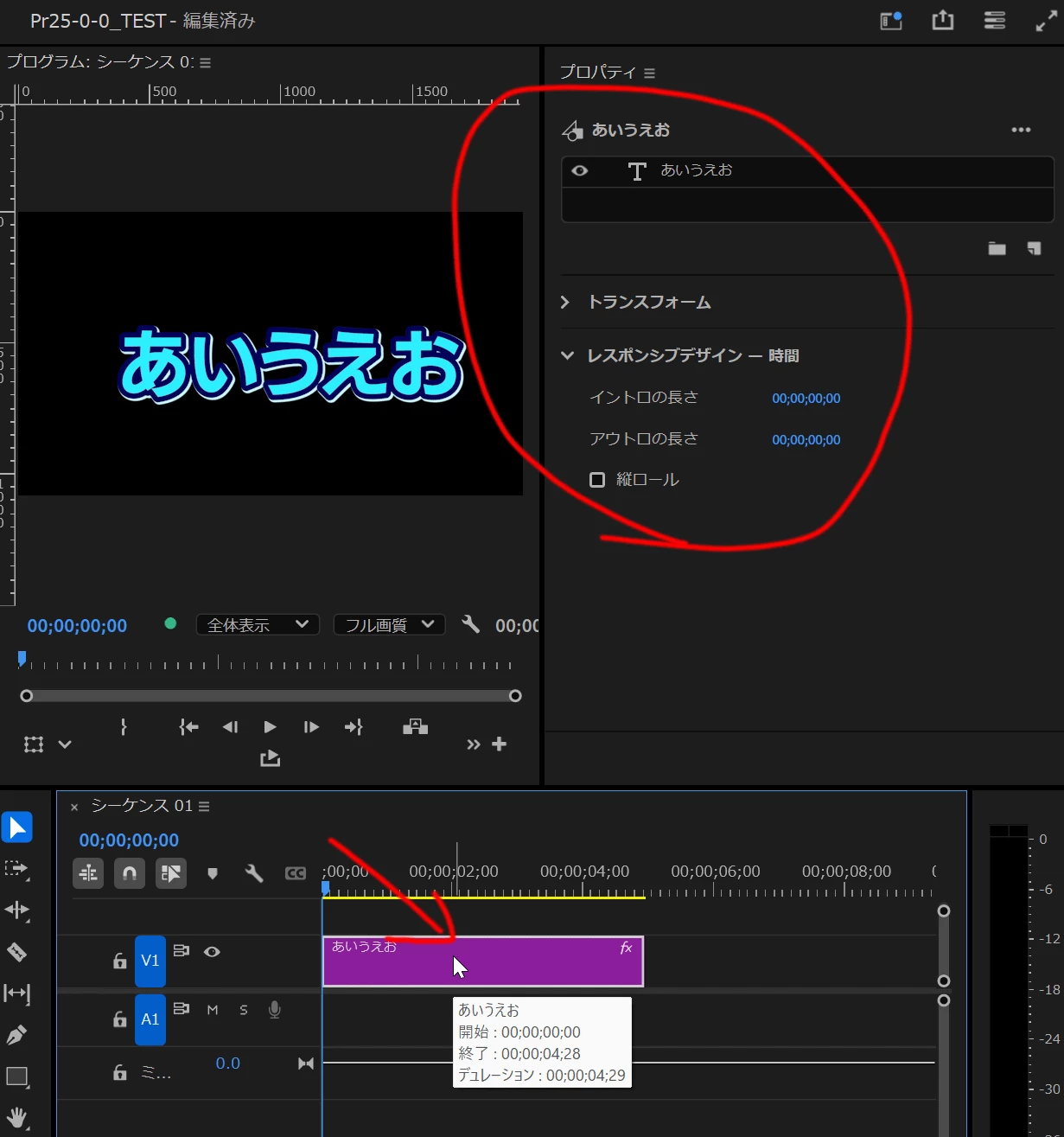The width and height of the screenshot is (1064, 1137).
Task: Edit イントロの長さ timecode value
Action: tap(806, 399)
